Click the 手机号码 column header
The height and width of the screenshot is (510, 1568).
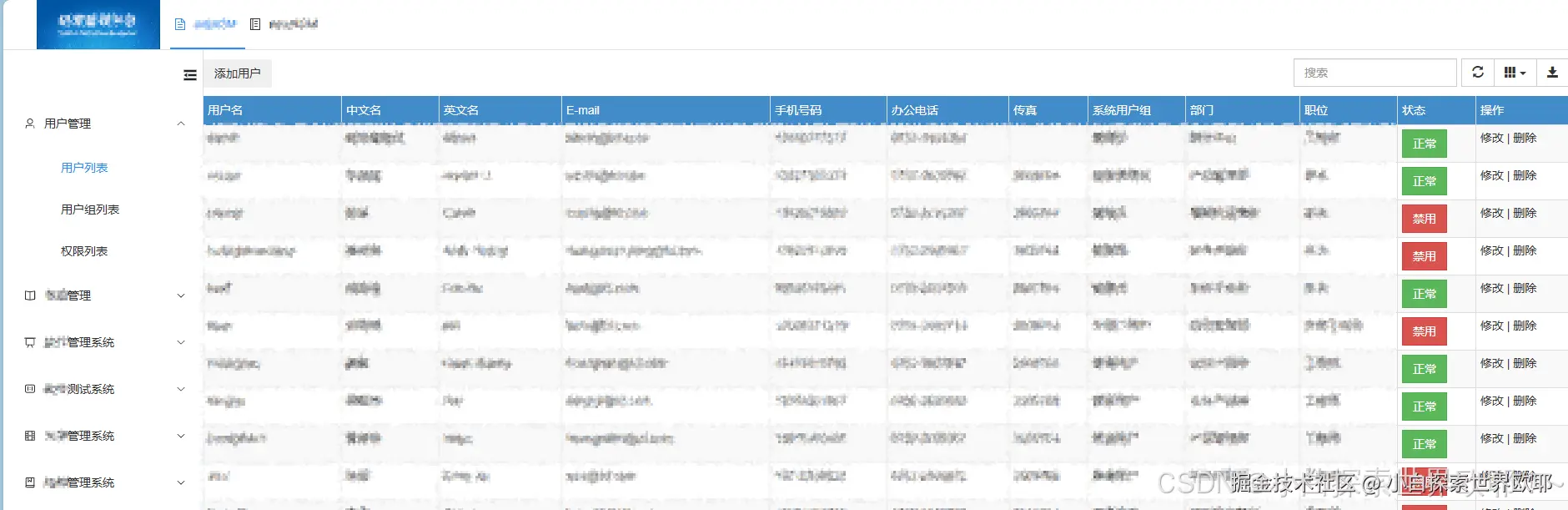829,110
